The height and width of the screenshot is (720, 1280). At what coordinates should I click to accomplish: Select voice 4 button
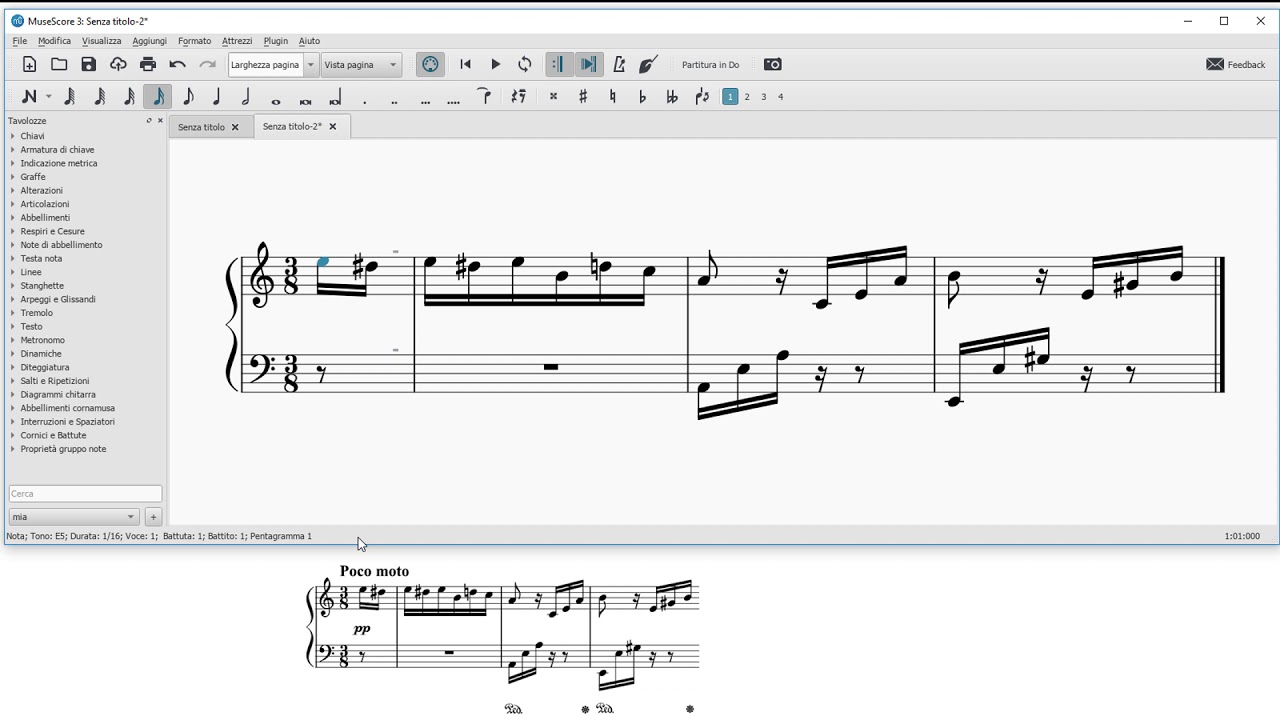point(781,97)
